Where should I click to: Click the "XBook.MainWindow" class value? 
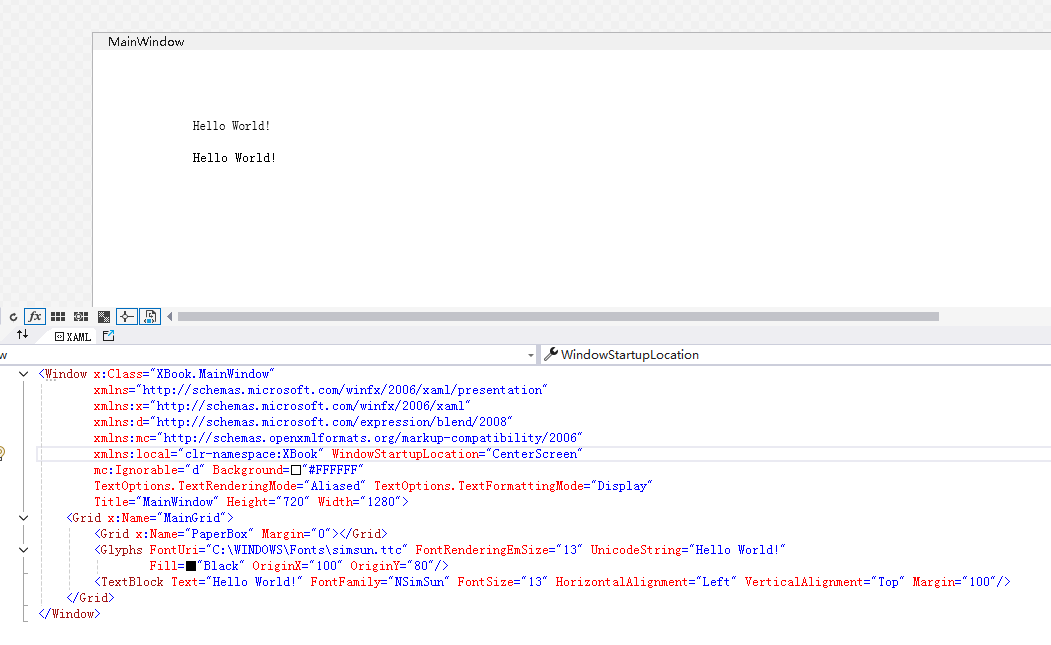[x=212, y=374]
